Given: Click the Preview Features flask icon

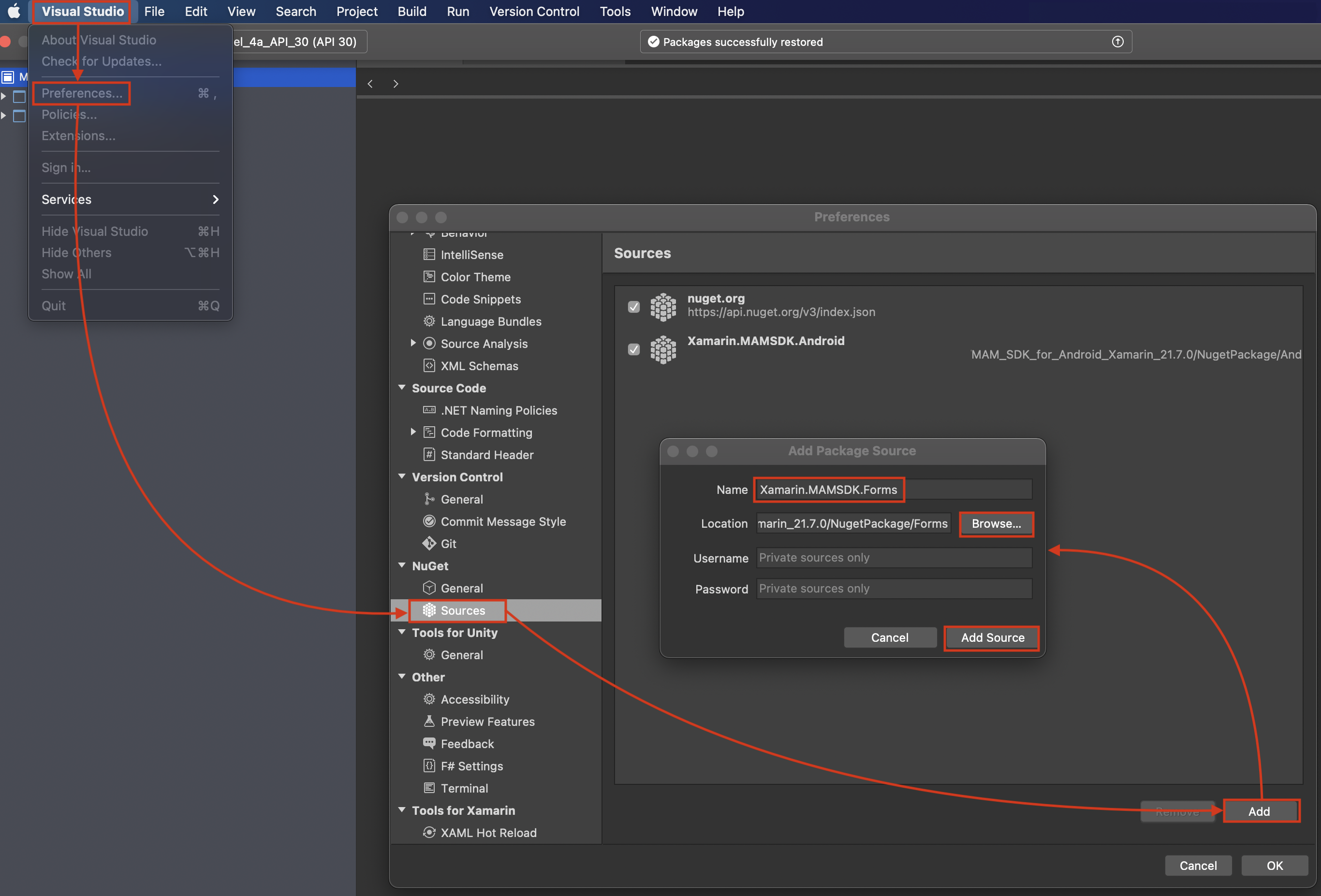Looking at the screenshot, I should tap(429, 721).
